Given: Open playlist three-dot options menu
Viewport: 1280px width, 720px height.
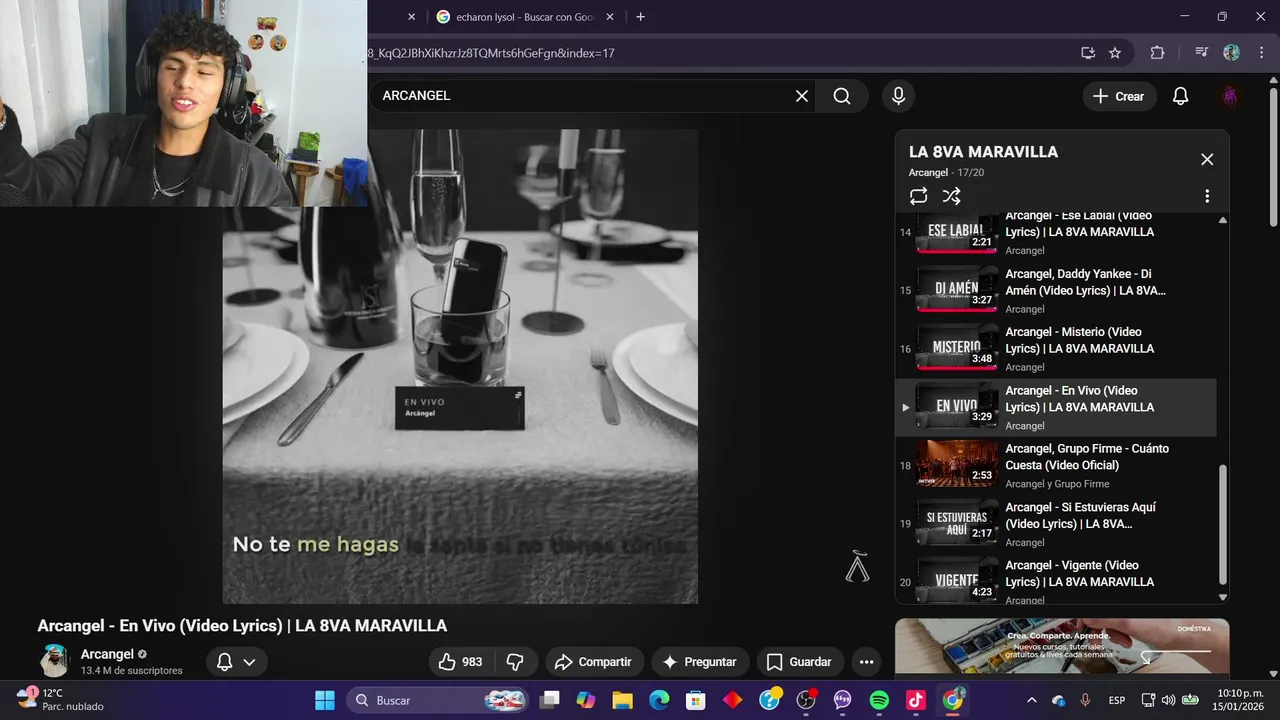Looking at the screenshot, I should pos(1207,196).
